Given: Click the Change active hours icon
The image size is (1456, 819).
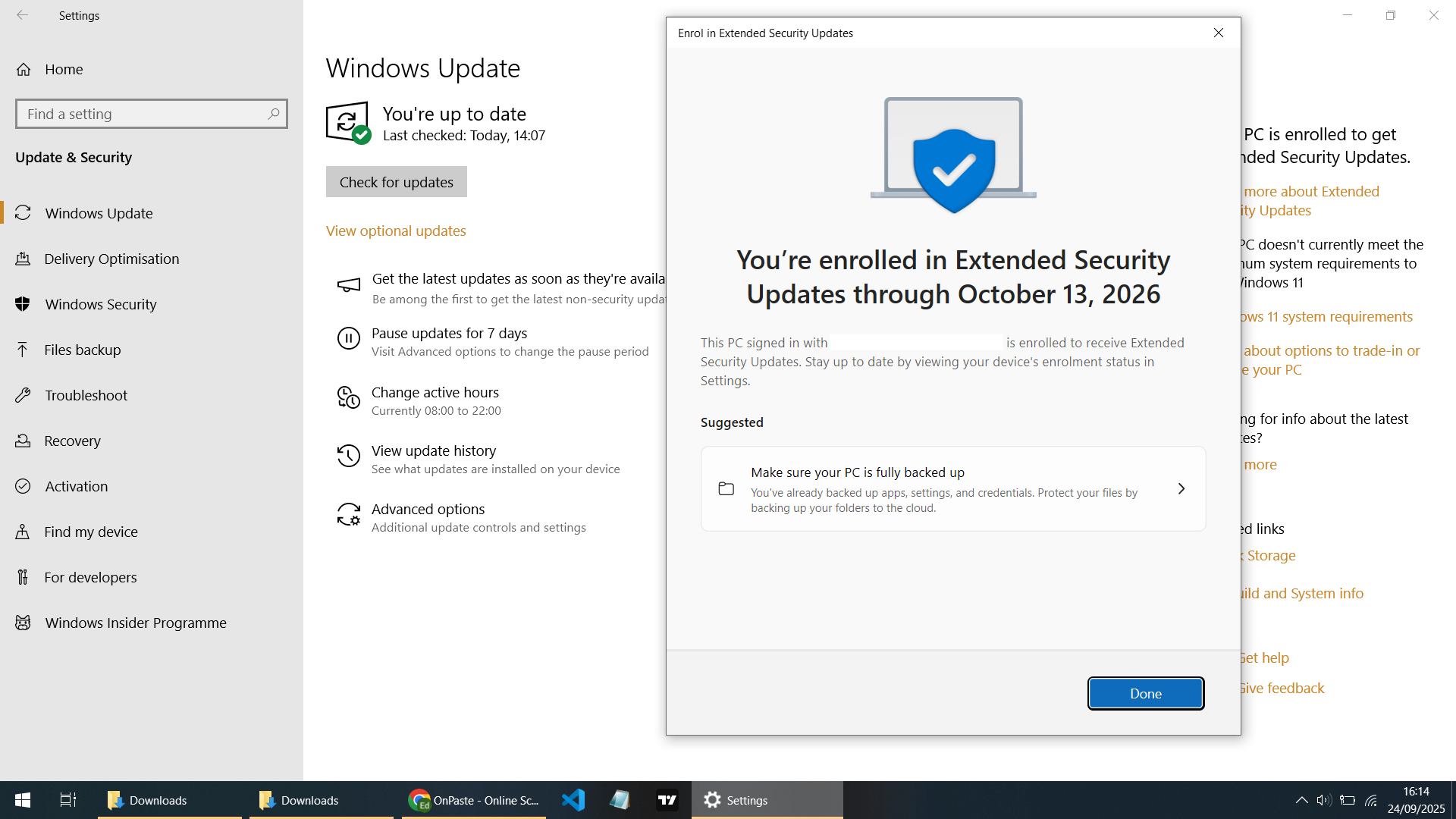Looking at the screenshot, I should [348, 397].
